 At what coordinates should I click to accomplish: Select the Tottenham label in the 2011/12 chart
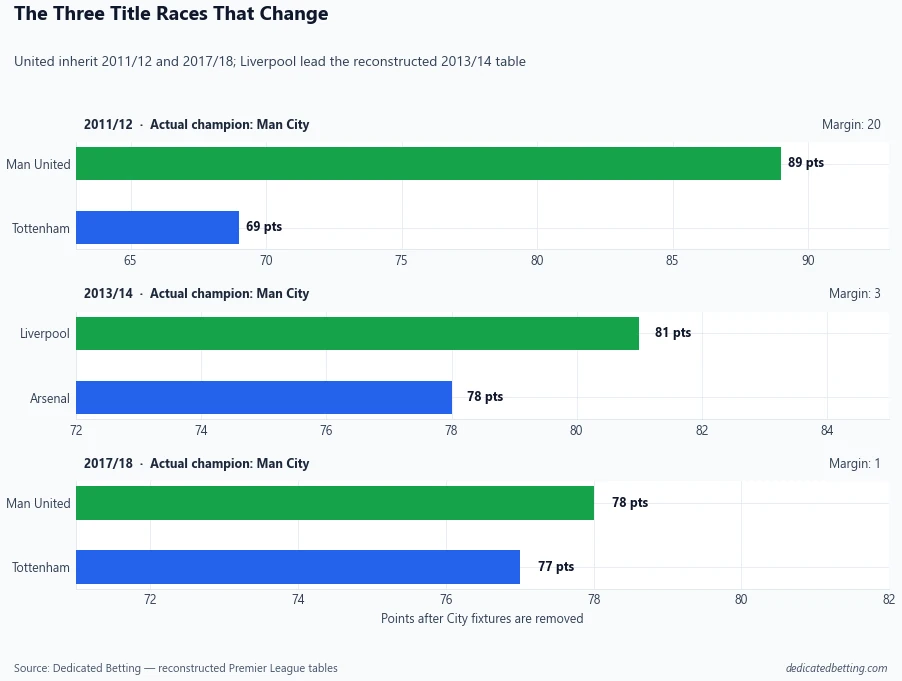point(41,228)
